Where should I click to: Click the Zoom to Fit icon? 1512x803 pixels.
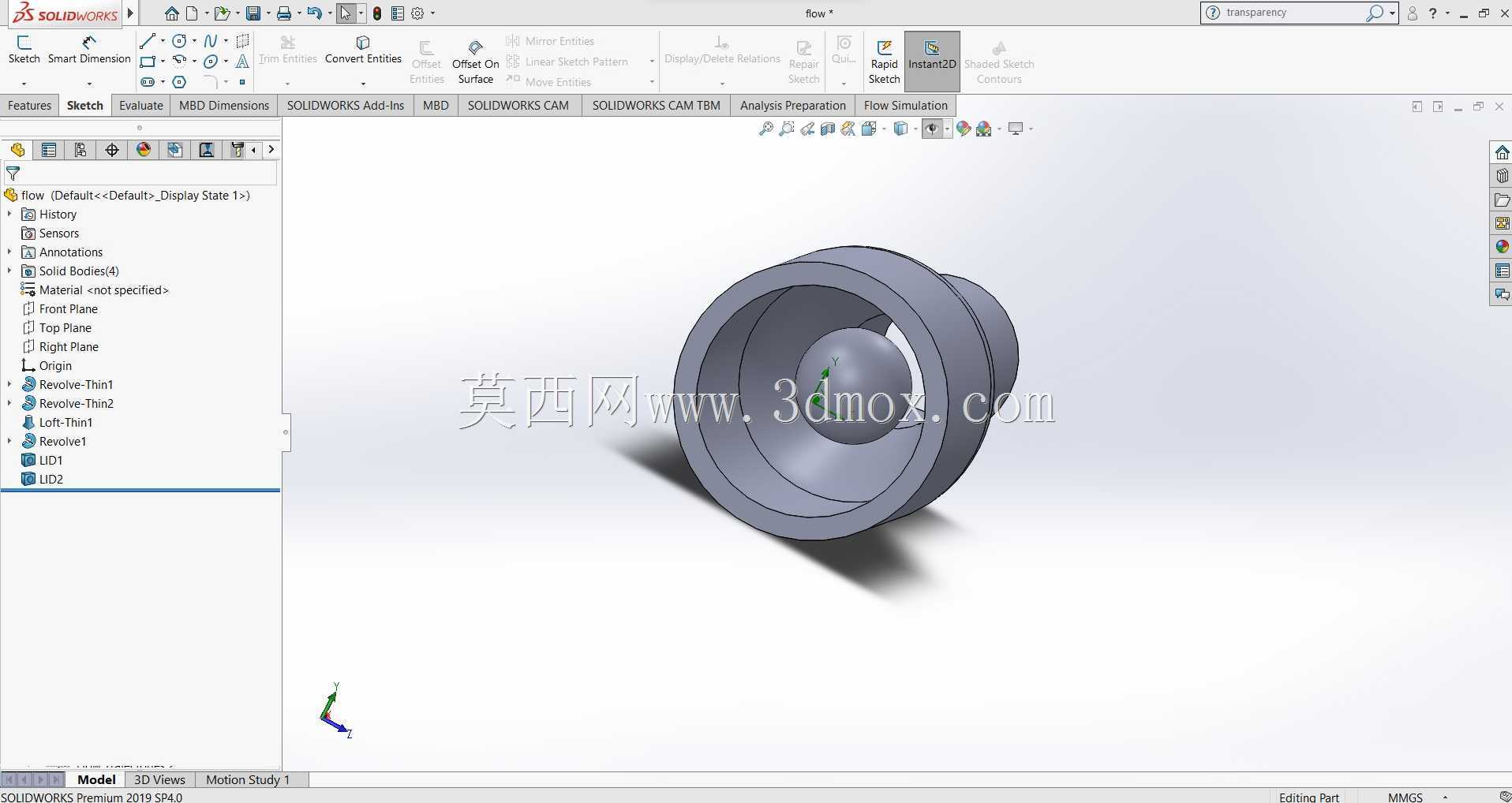[765, 129]
